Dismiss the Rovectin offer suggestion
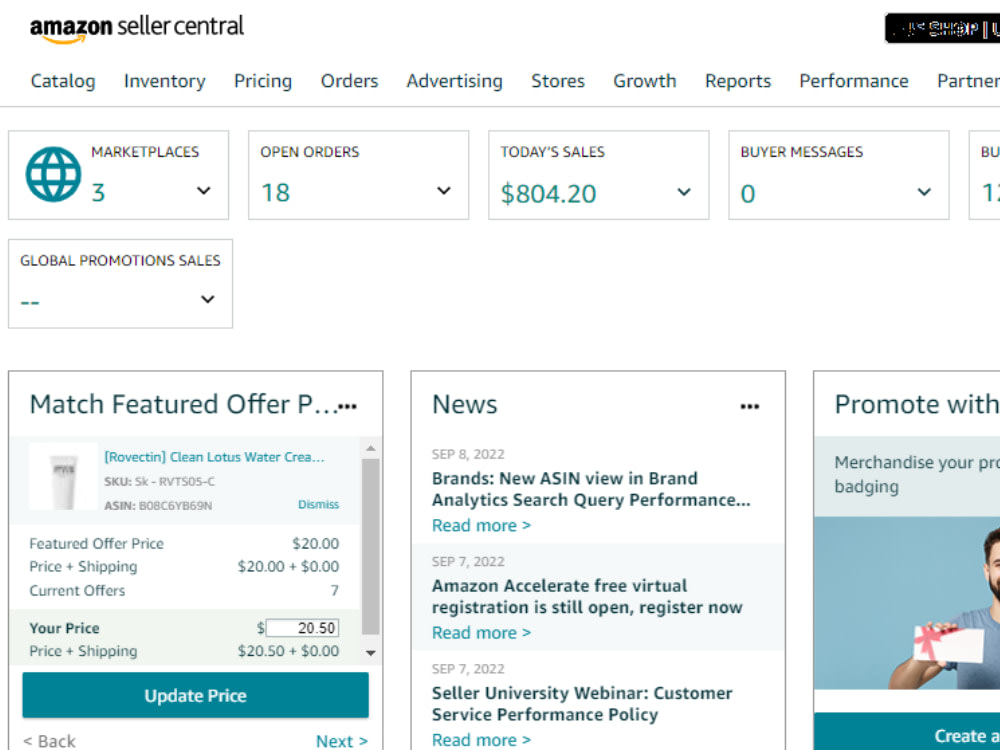 click(x=318, y=504)
